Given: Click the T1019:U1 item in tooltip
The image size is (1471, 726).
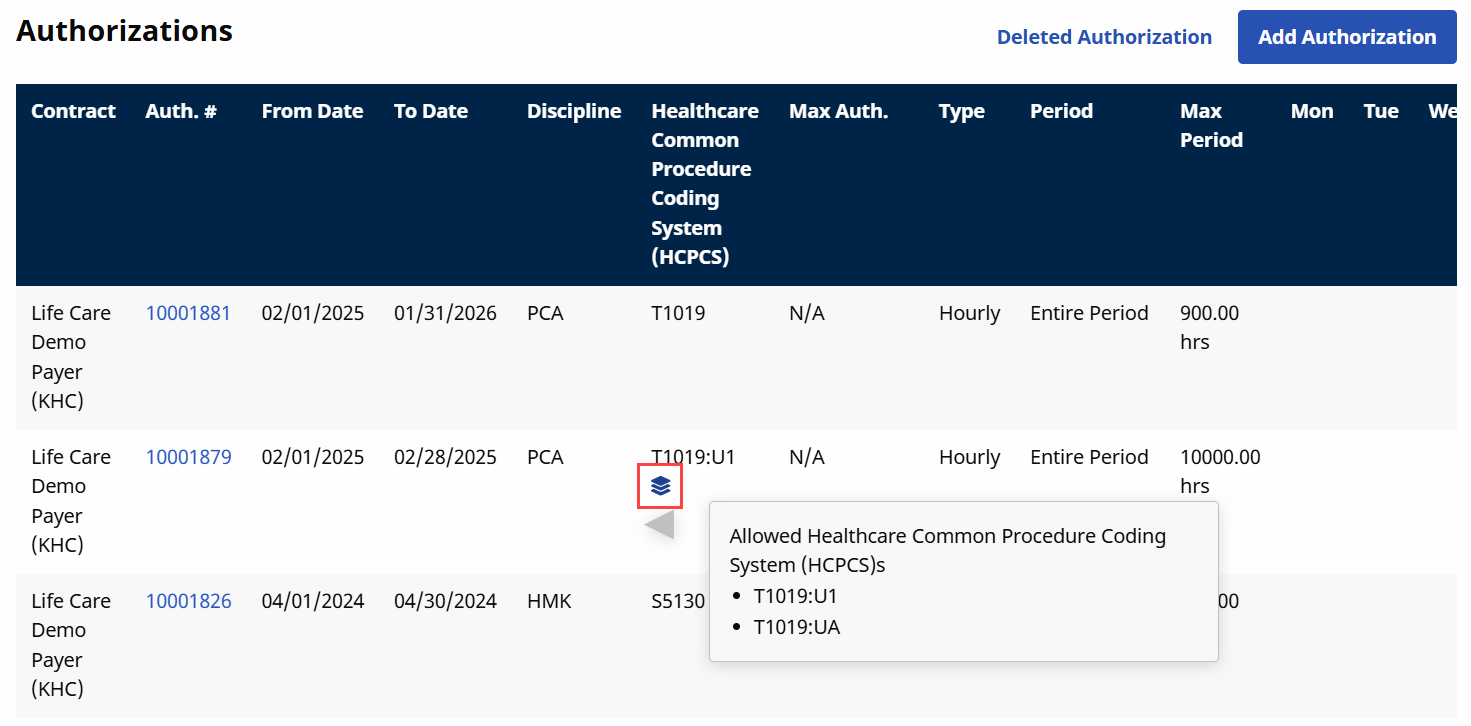Looking at the screenshot, I should click(x=795, y=596).
